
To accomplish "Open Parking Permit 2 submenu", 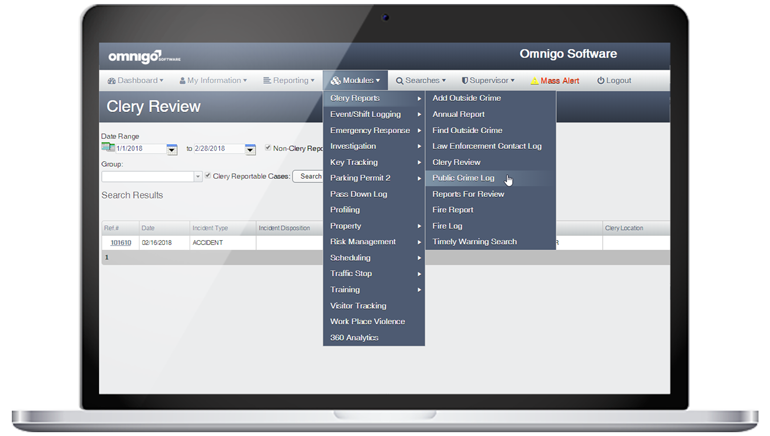I will [x=374, y=178].
